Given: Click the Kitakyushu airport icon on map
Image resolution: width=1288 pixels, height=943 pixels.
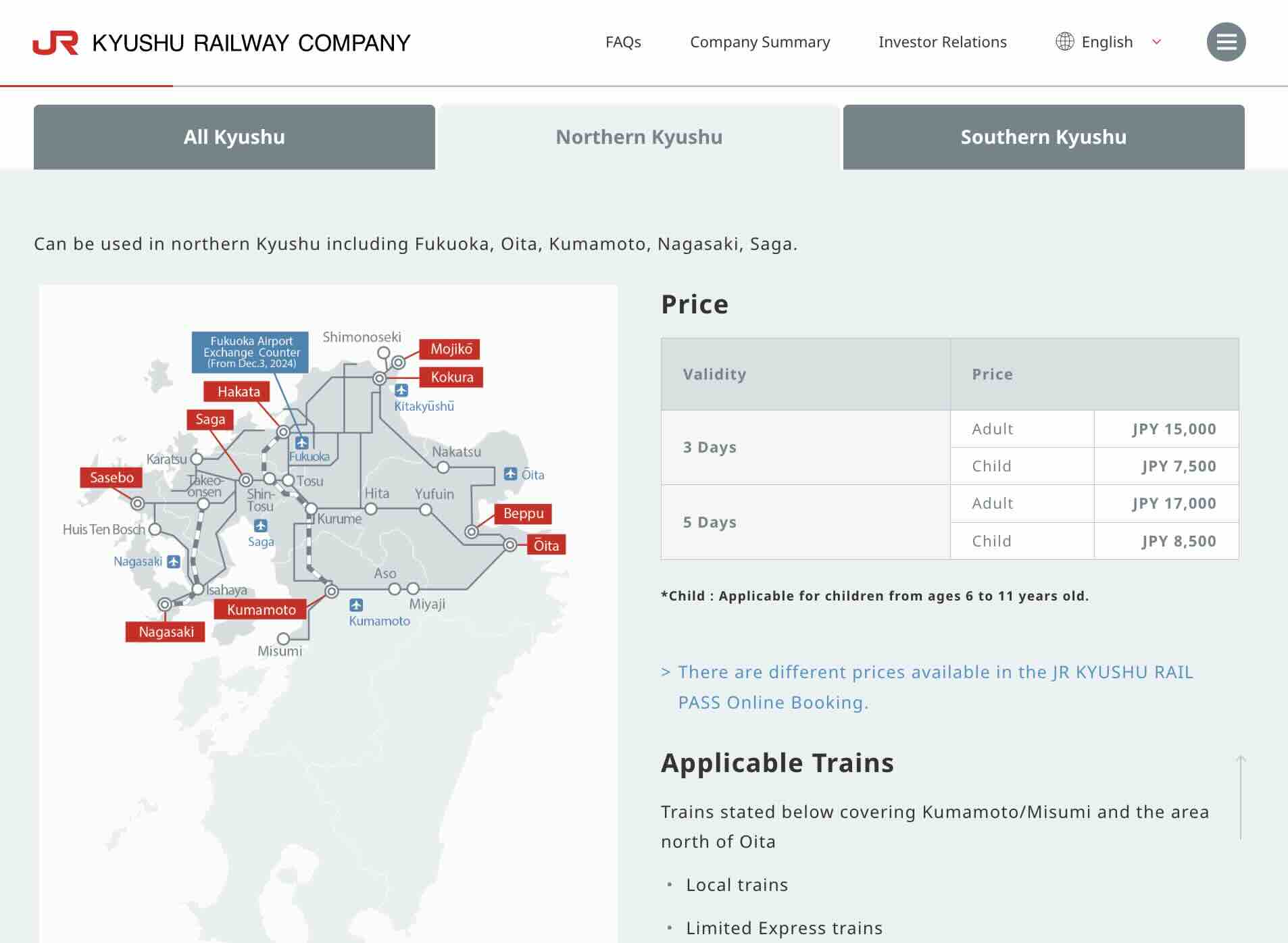Looking at the screenshot, I should coord(401,390).
